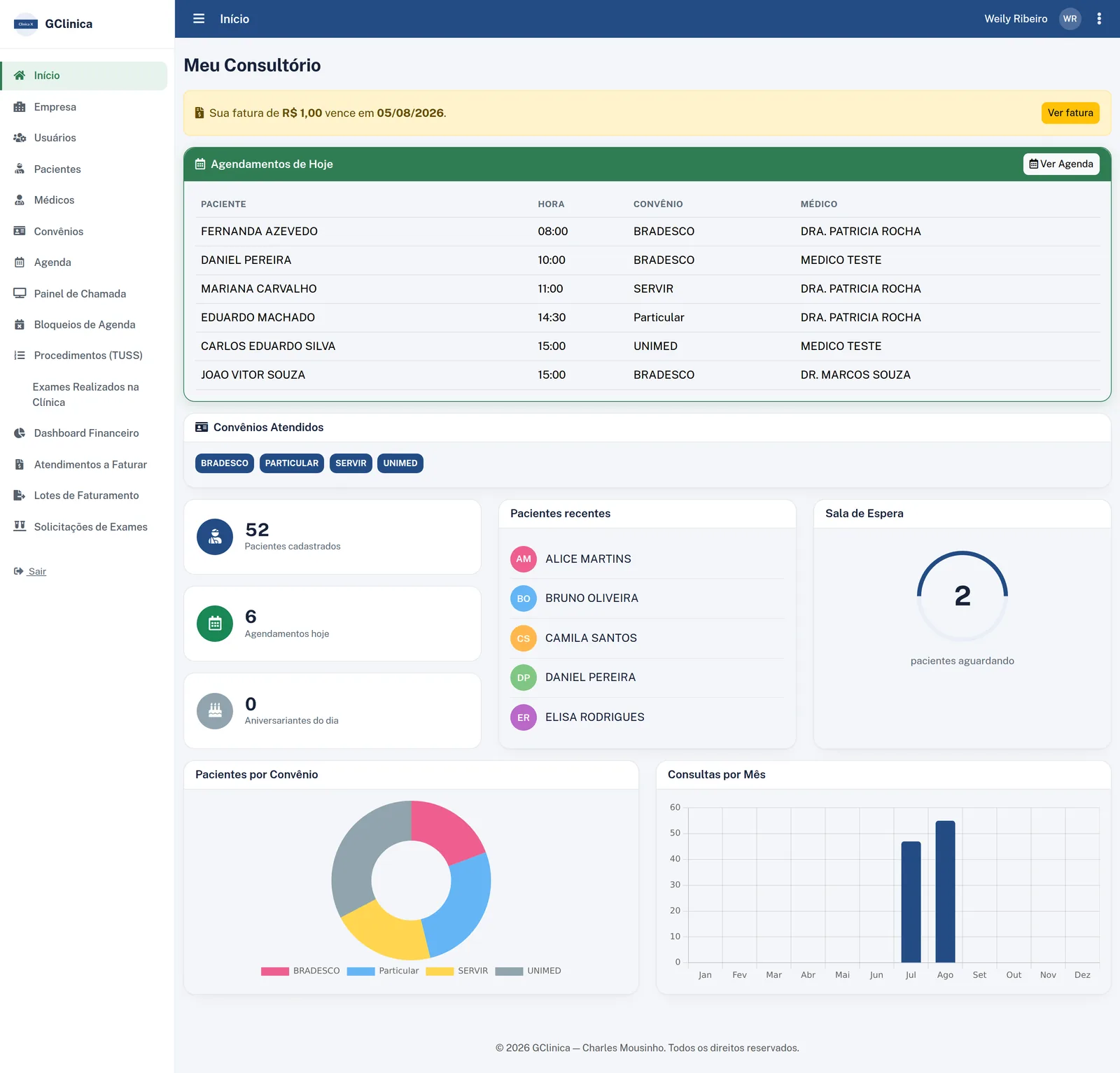Click the patient icon beside Pacientes
Screen dimensions: 1120x1073
pos(20,169)
